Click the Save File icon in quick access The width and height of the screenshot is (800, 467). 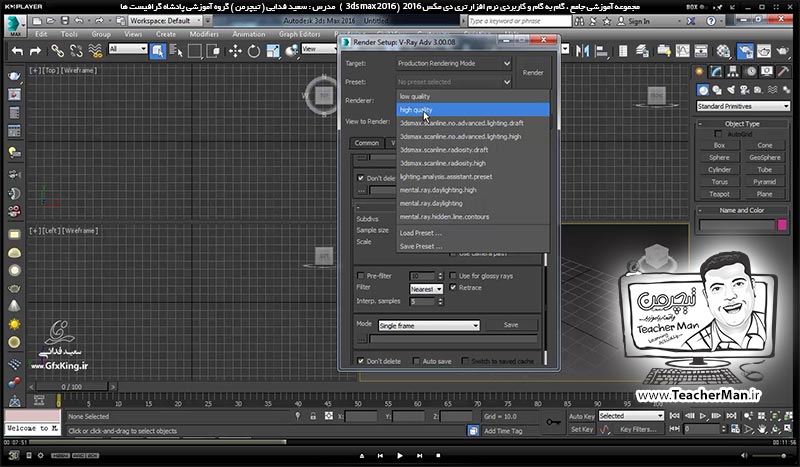click(65, 21)
